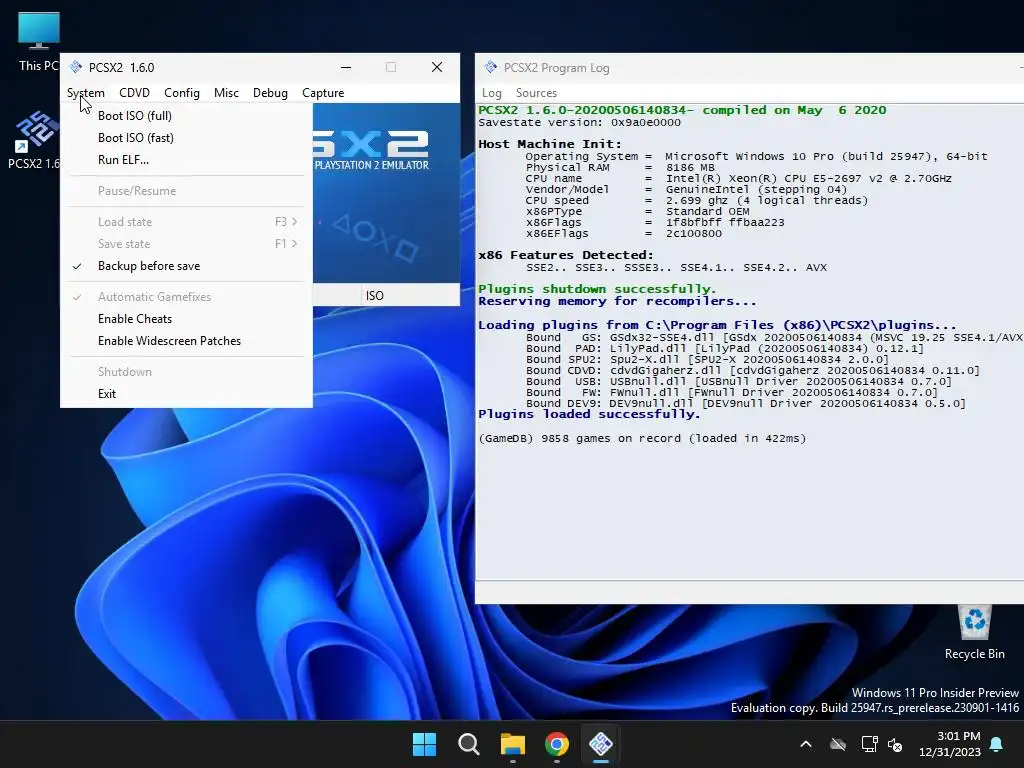Screen dimensions: 1024x768
Task: Open taskbar Search
Action: (468, 744)
